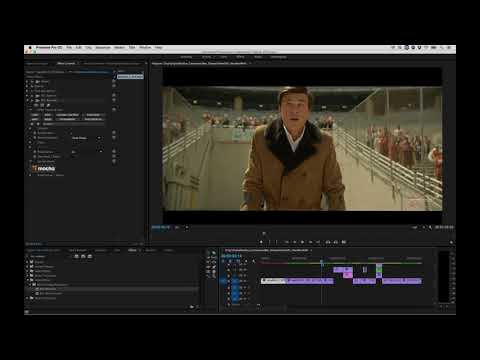Open the Edit menu
The width and height of the screenshot is (480, 360).
click(79, 48)
